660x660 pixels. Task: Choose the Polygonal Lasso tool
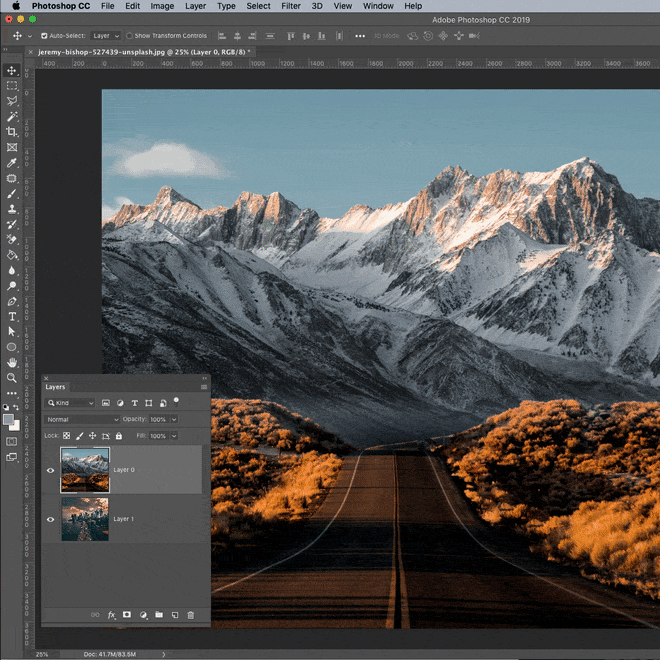(12, 101)
